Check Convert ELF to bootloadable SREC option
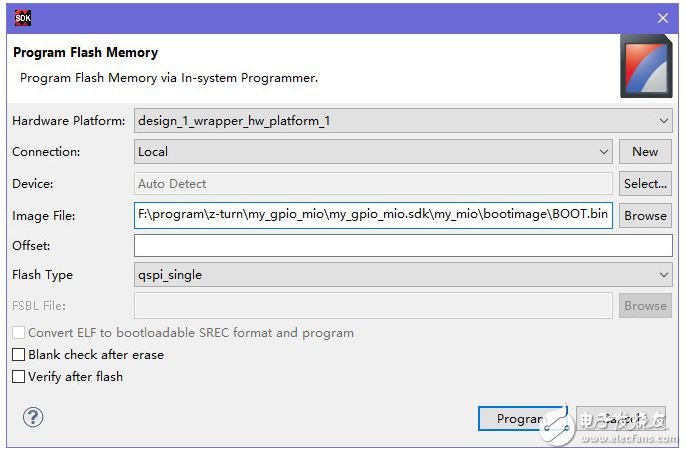Viewport: 687px width, 455px height. click(18, 333)
